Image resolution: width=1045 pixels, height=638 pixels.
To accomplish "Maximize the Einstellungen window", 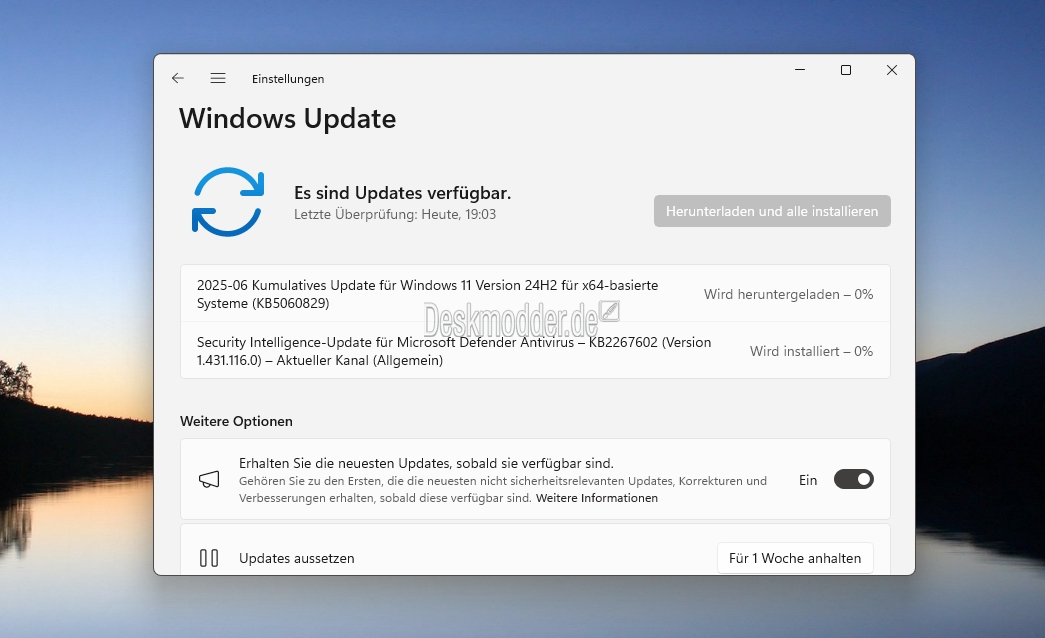I will (846, 70).
